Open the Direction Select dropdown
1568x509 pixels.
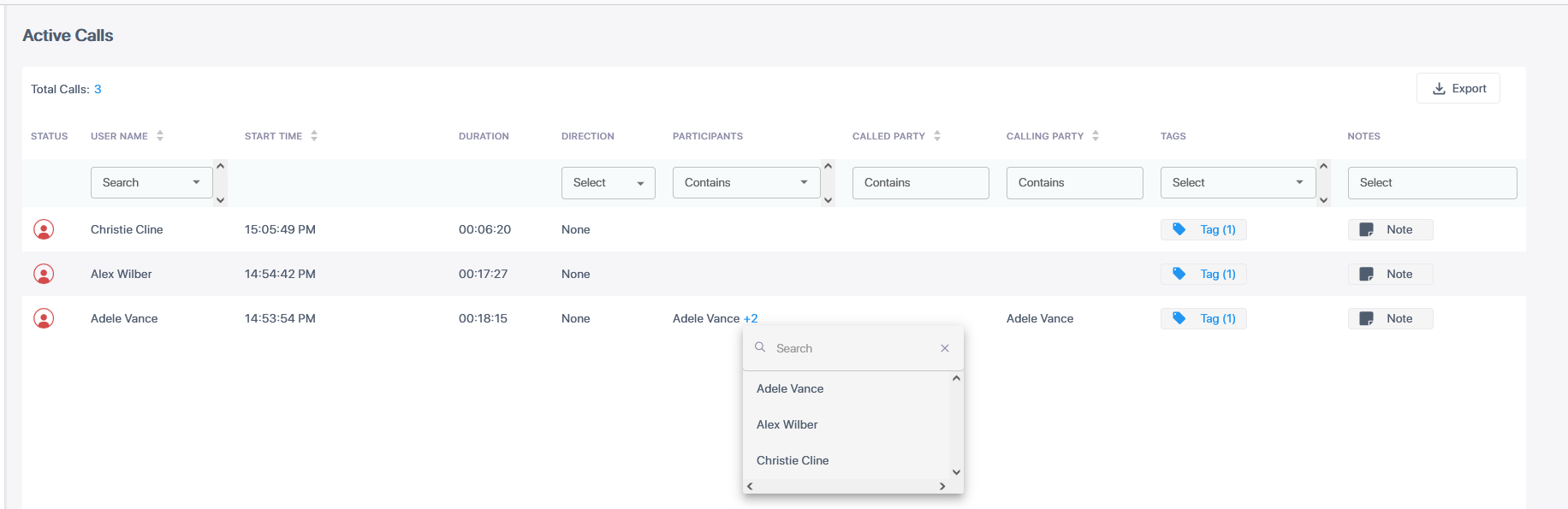(608, 182)
